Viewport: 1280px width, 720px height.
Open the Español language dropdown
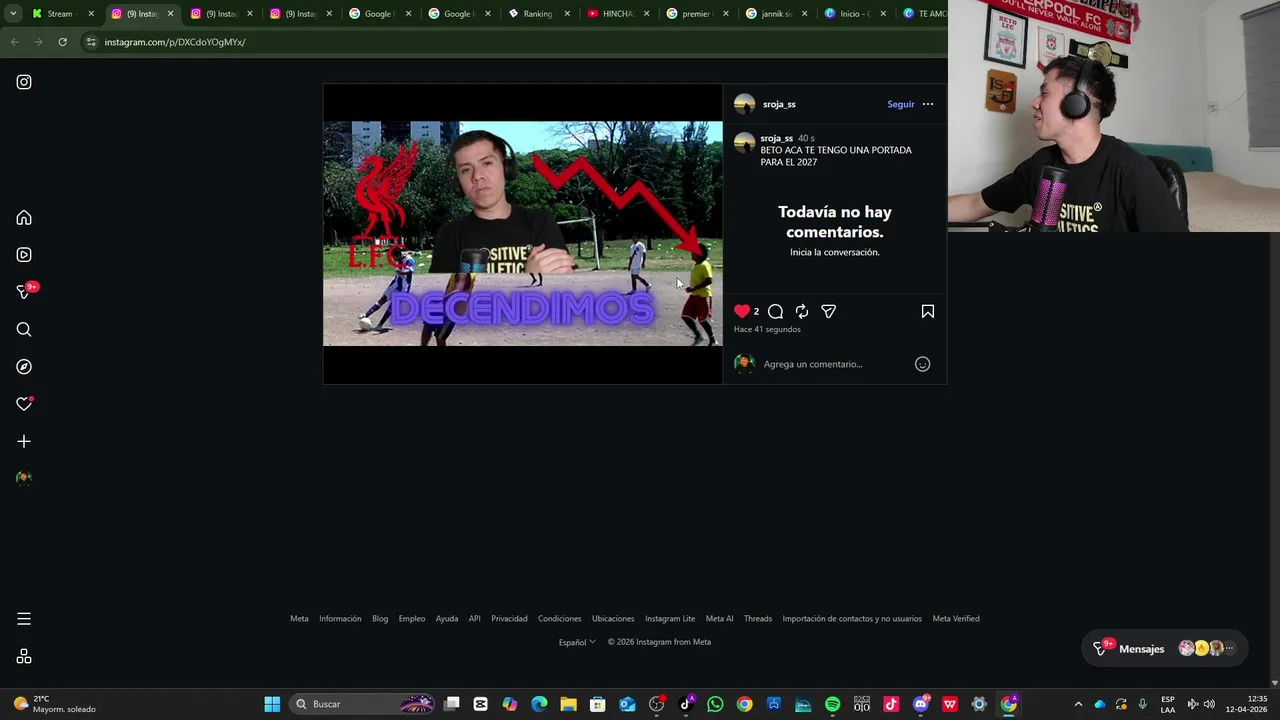click(577, 642)
